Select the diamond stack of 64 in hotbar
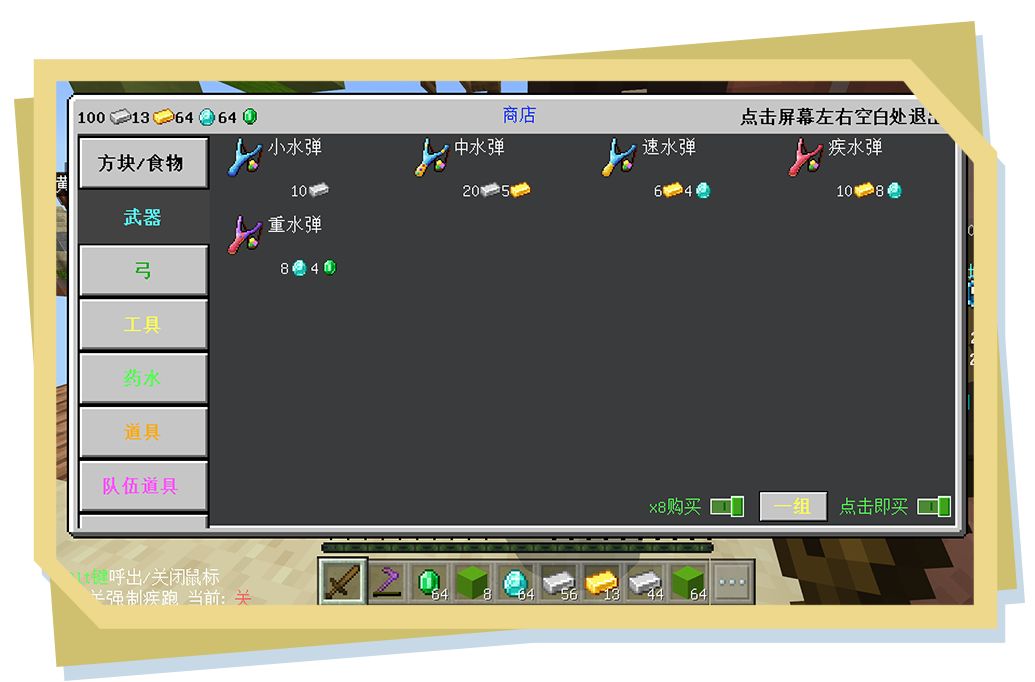1035x682 pixels. click(x=516, y=582)
